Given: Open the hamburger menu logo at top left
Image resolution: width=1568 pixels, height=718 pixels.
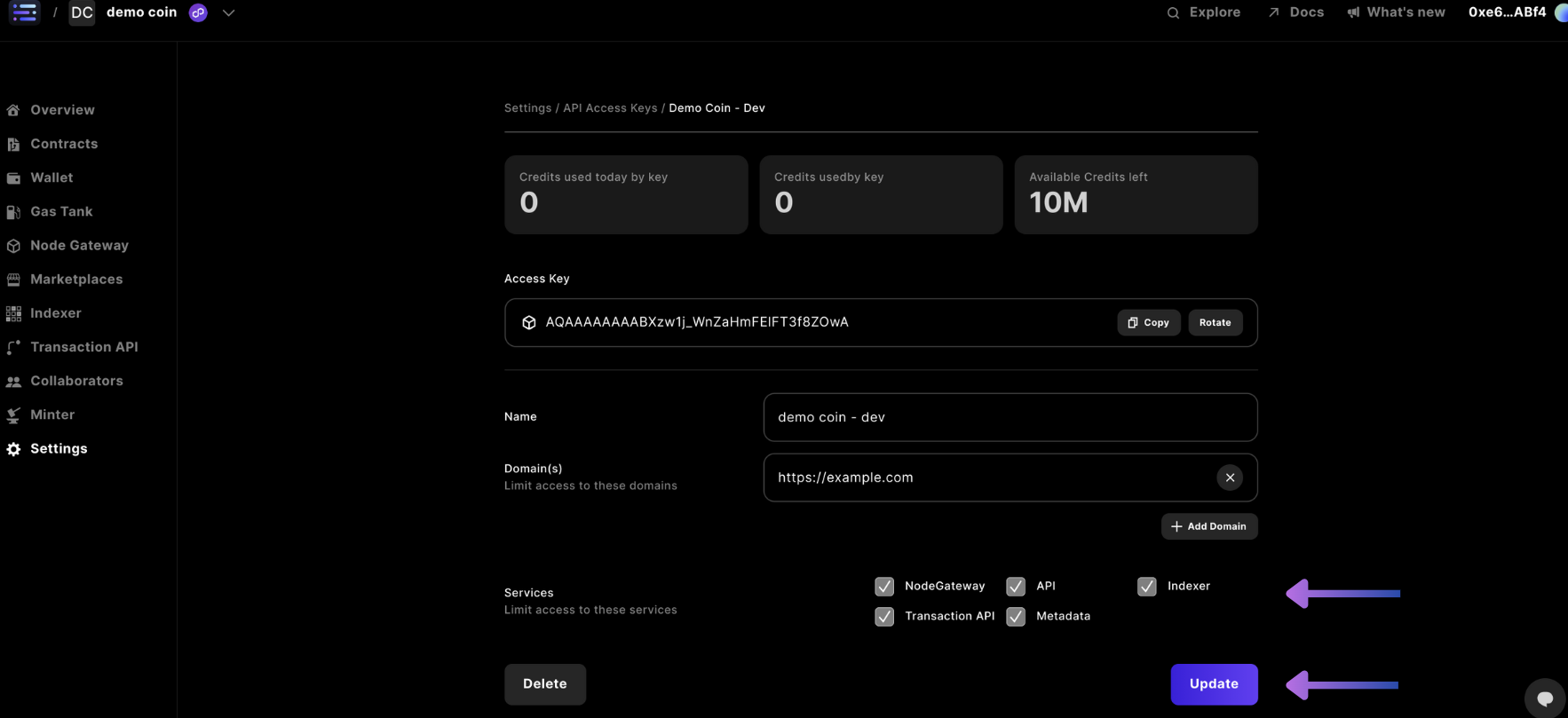Looking at the screenshot, I should 24,12.
